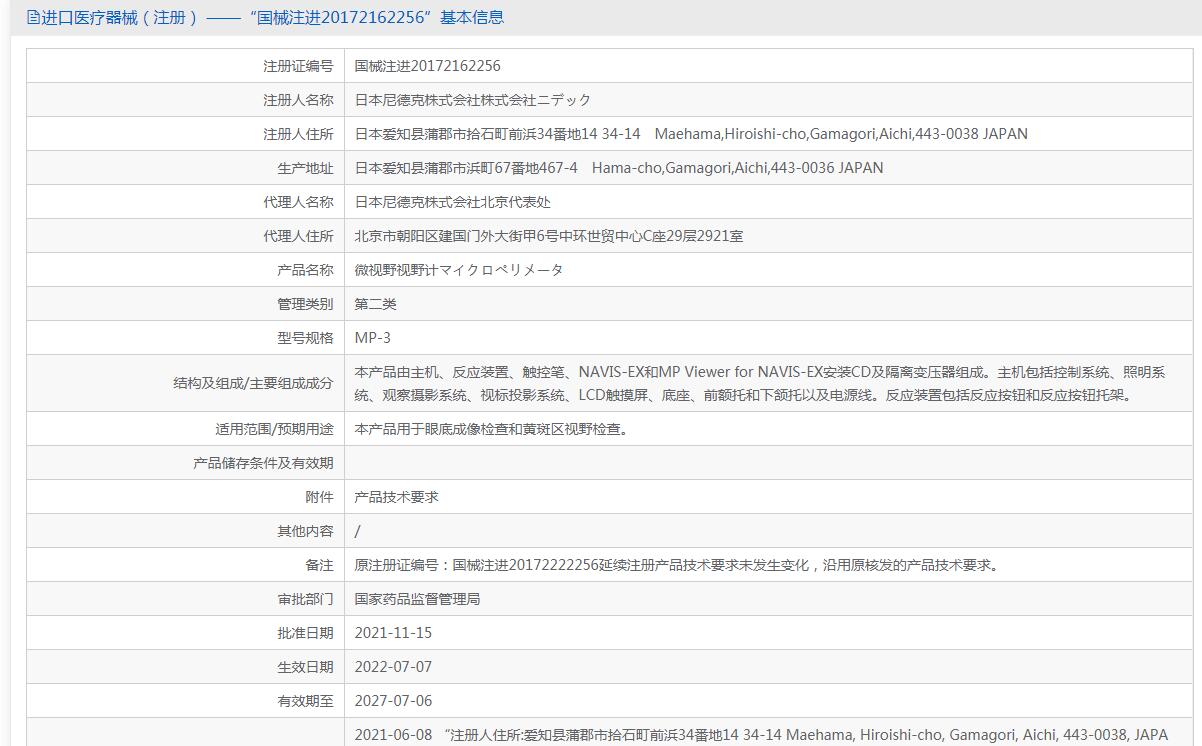
Task: Select the structure description starting 本产品由主机
Action: pos(760,383)
